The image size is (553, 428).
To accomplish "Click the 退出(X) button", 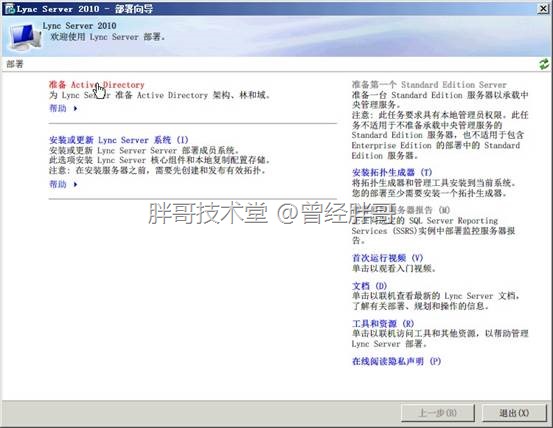I will (x=514, y=413).
